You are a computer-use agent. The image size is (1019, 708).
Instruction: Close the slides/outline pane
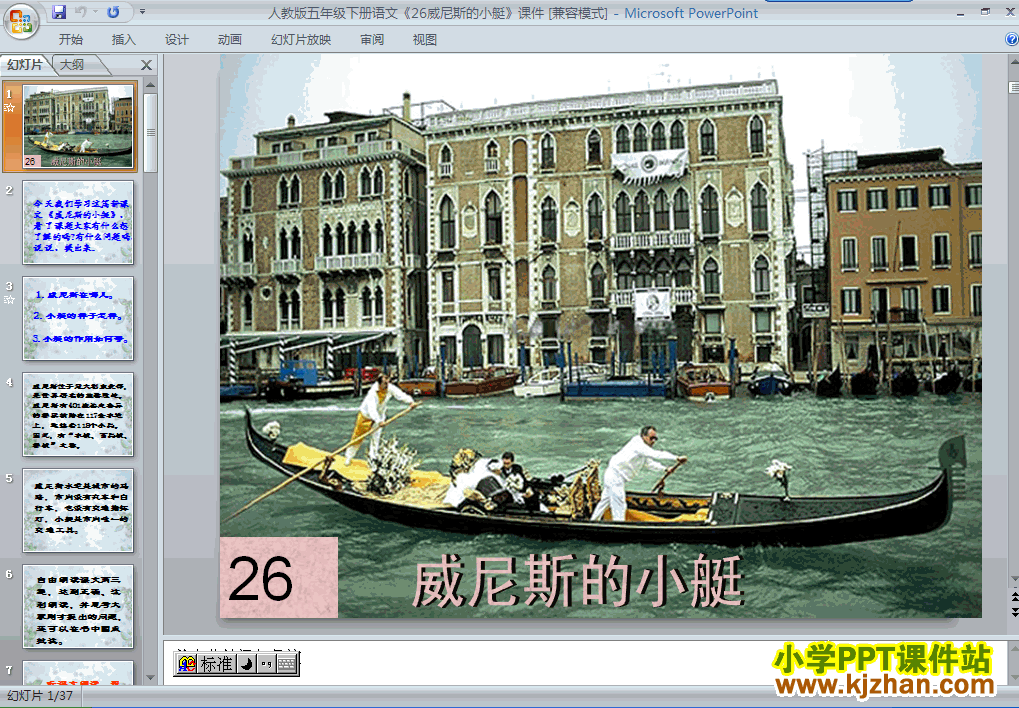pos(146,65)
